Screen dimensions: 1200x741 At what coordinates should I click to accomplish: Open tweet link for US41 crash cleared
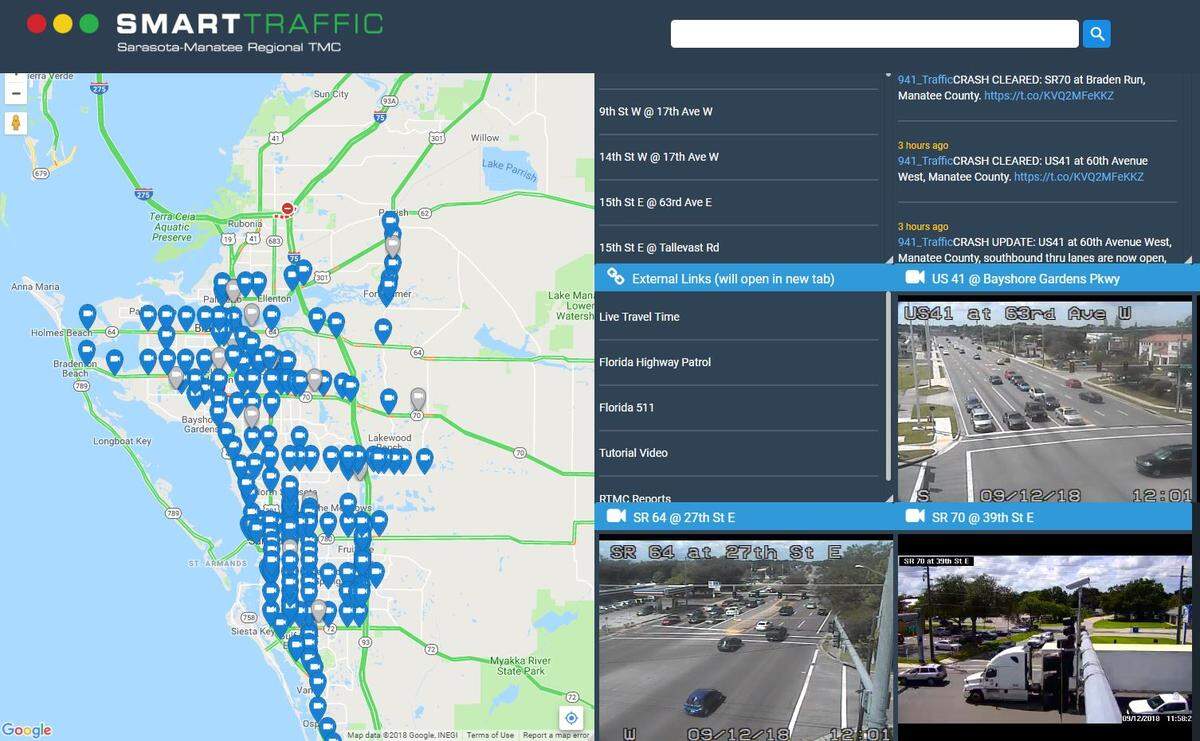click(x=1078, y=177)
